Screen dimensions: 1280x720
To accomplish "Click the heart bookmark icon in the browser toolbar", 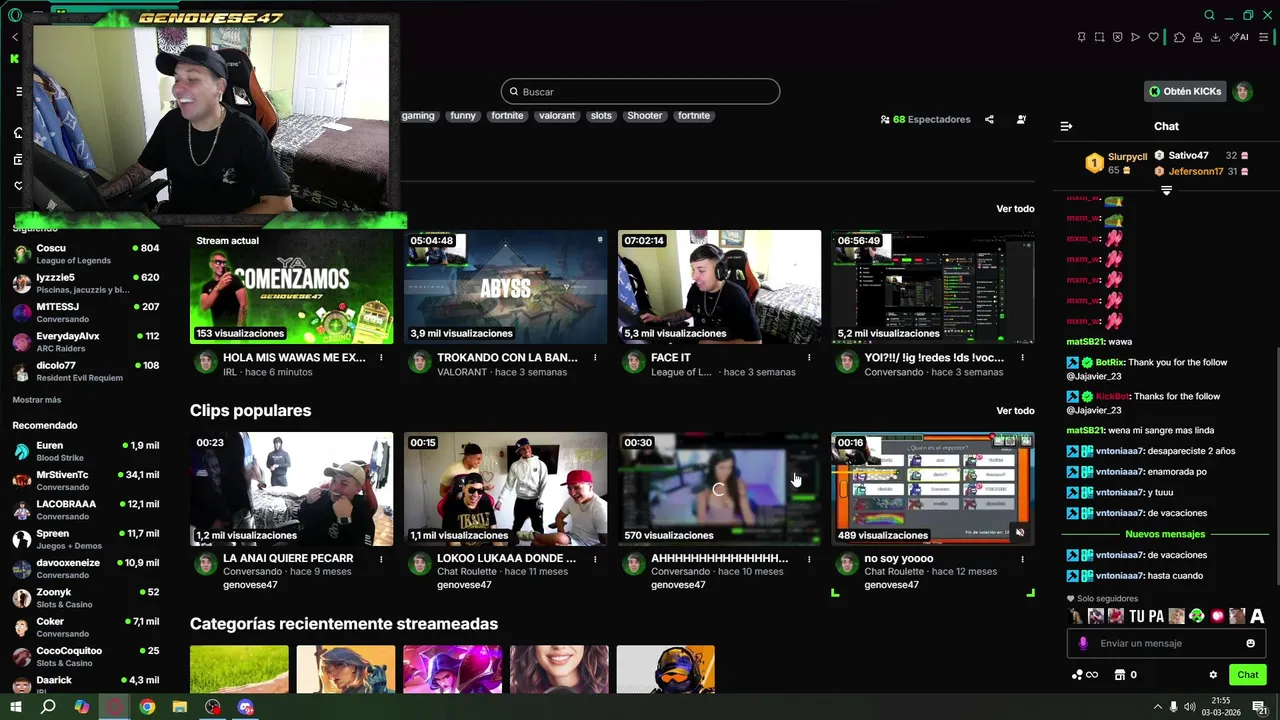I will click(x=1153, y=37).
